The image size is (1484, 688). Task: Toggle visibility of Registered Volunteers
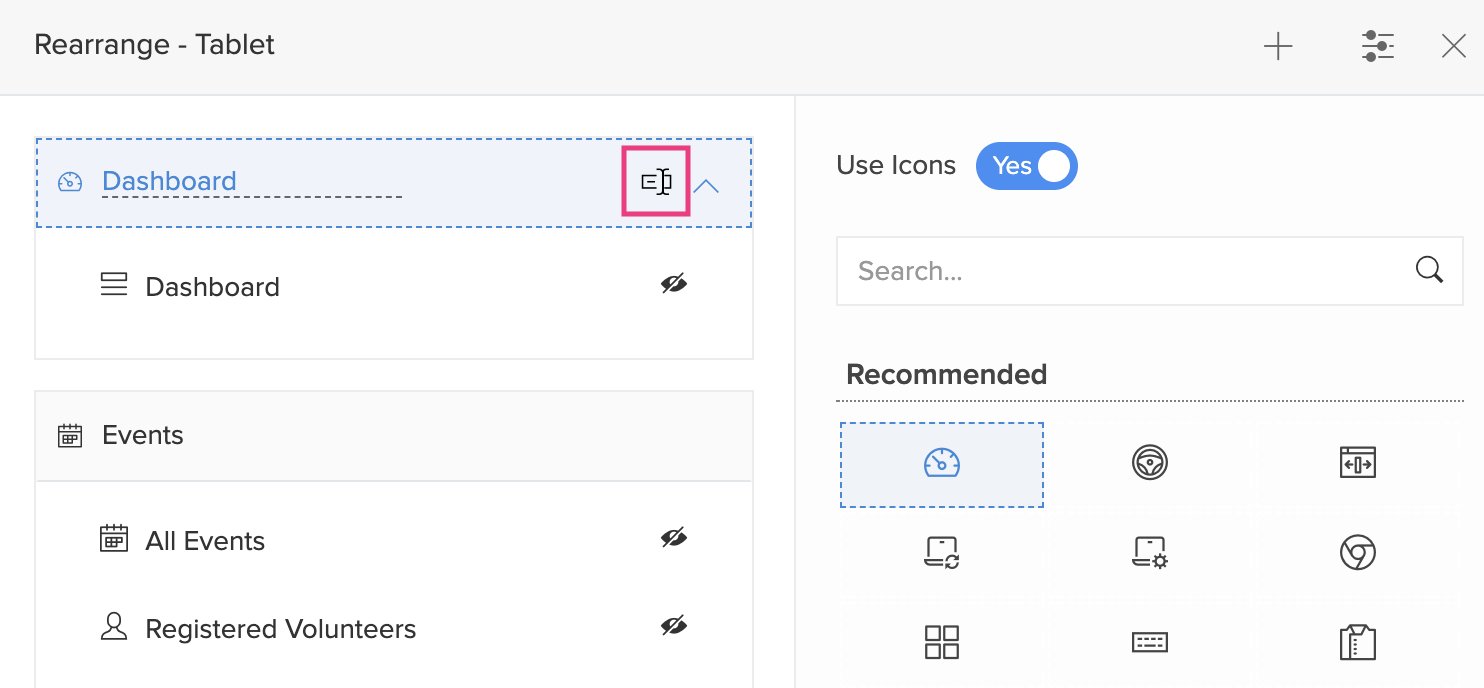pos(674,627)
